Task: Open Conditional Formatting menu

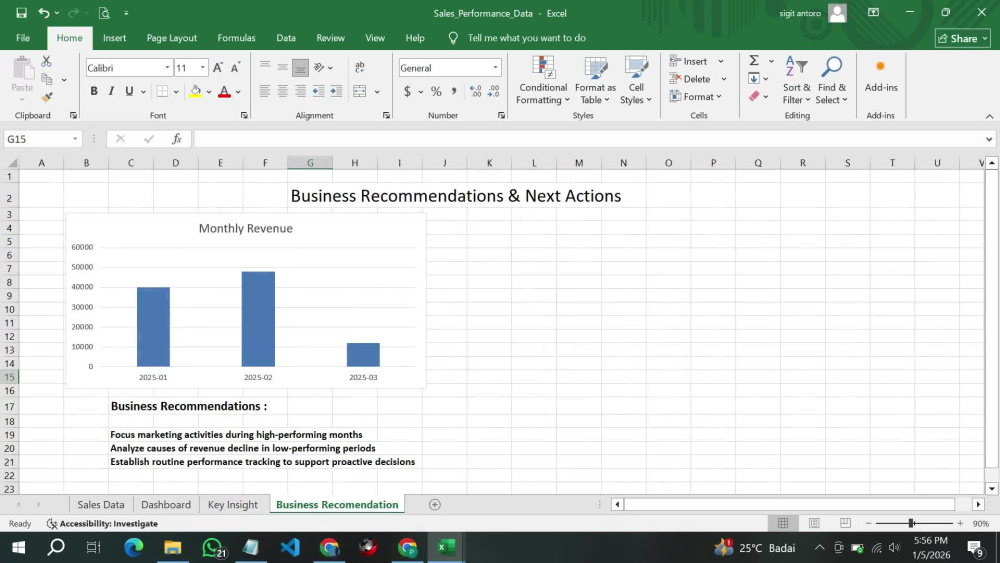Action: tap(543, 81)
